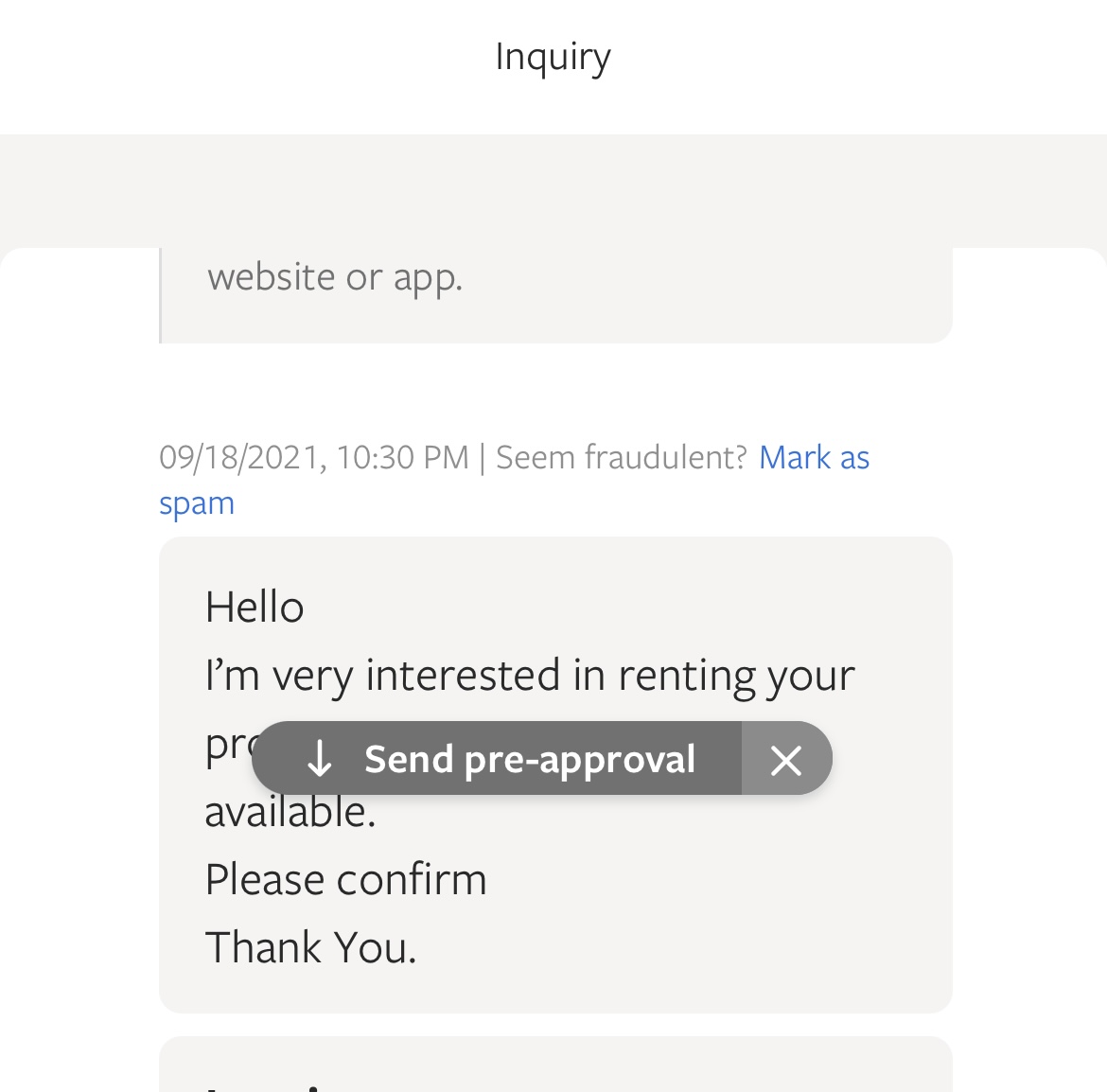Click the 'Mark as' link text
The width and height of the screenshot is (1107, 1092).
click(814, 457)
